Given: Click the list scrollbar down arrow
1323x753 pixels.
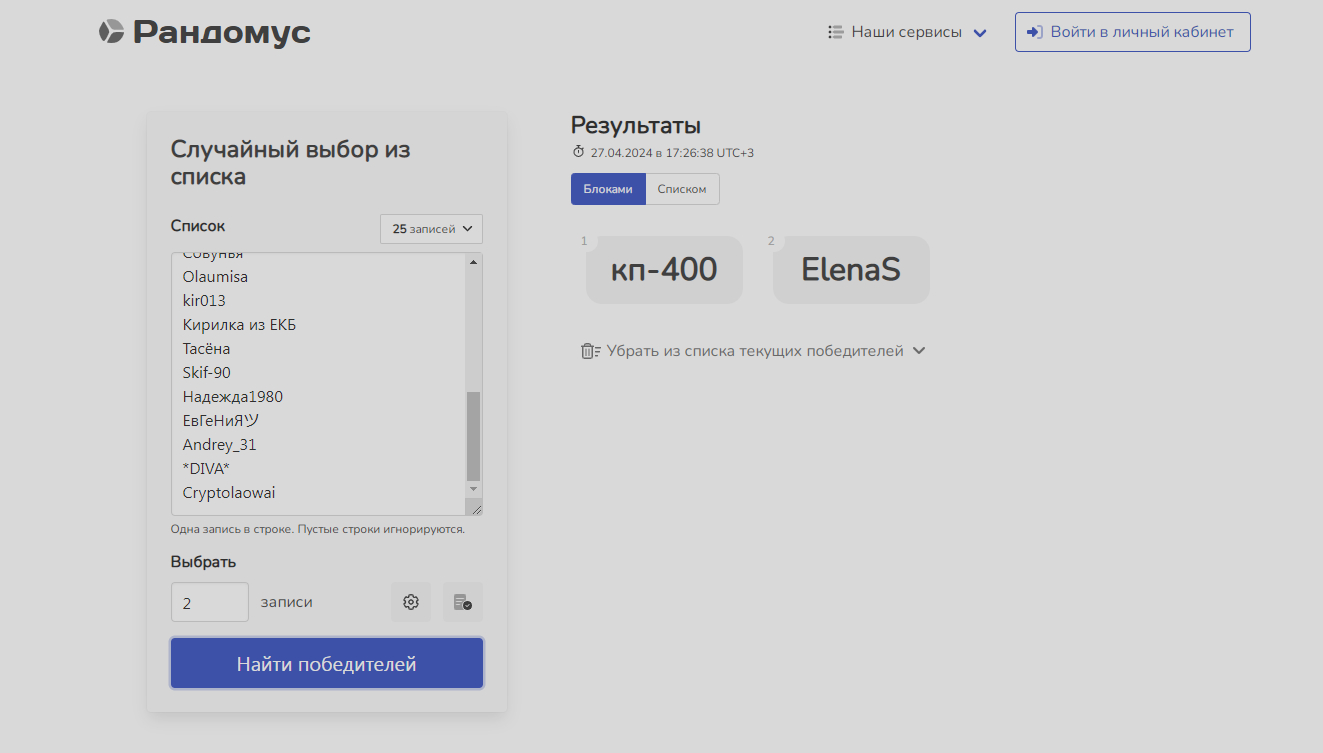Looking at the screenshot, I should pos(473,489).
